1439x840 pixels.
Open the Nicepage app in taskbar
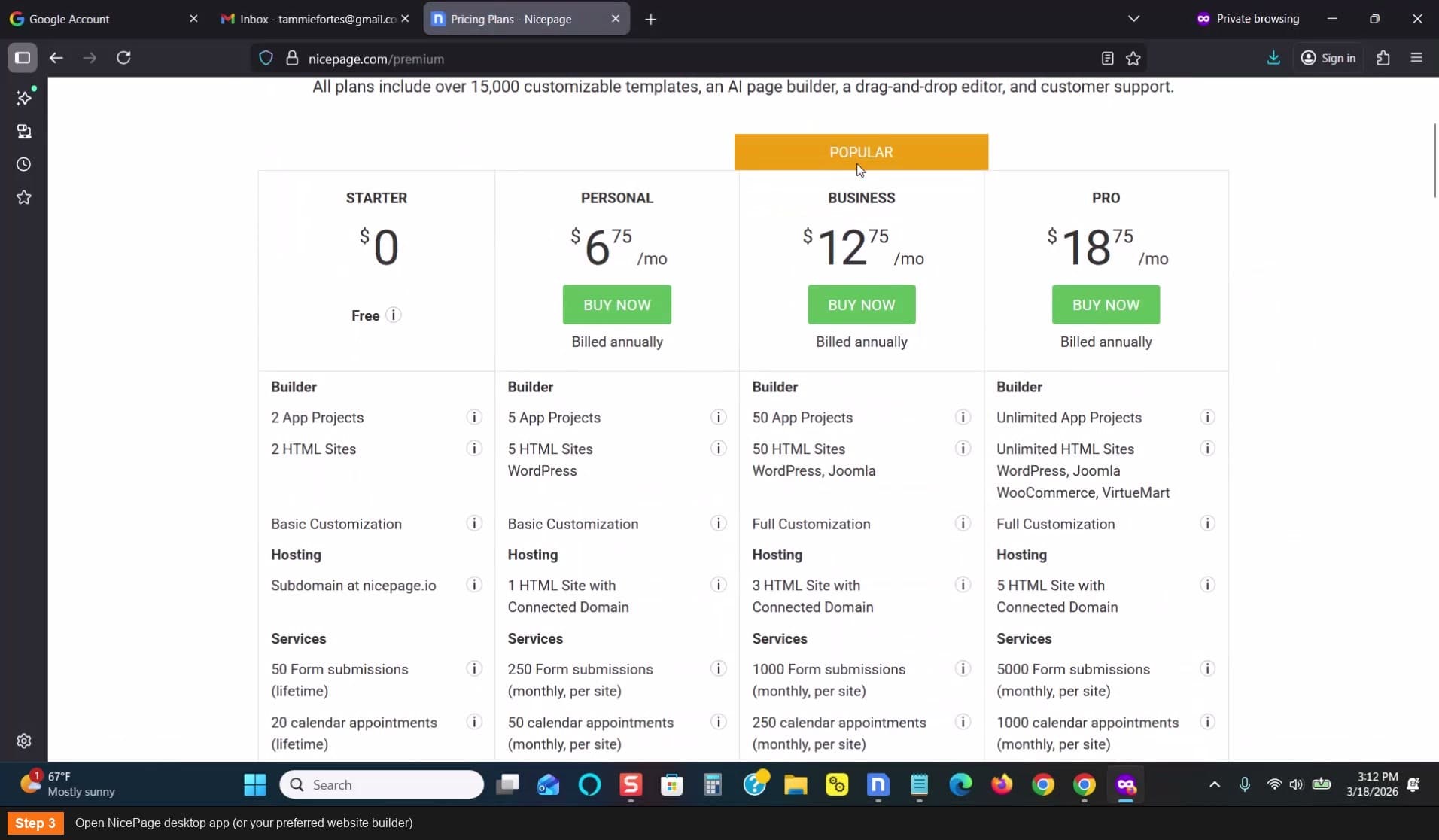click(x=878, y=784)
